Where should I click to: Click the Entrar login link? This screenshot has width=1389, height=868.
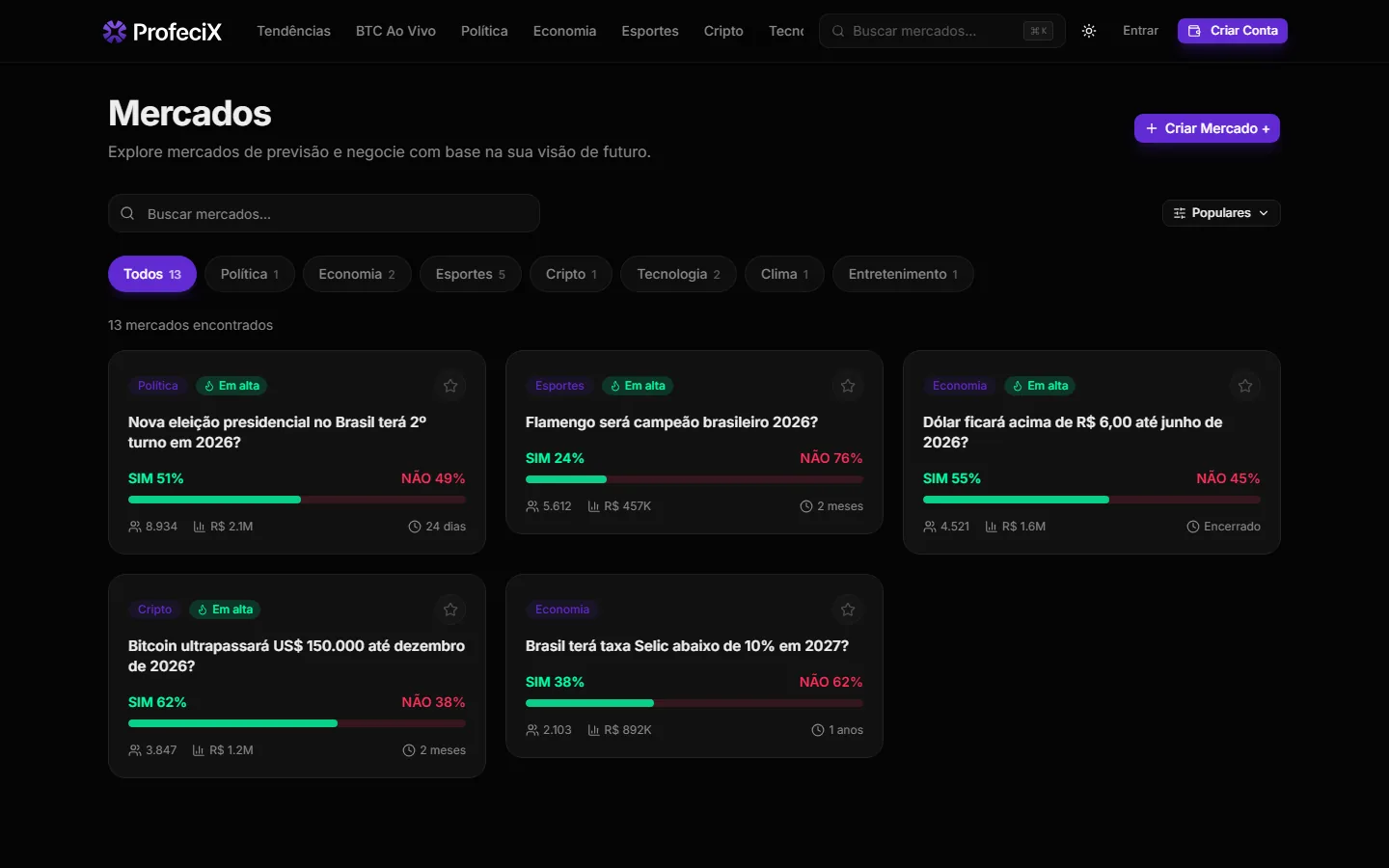pyautogui.click(x=1140, y=31)
